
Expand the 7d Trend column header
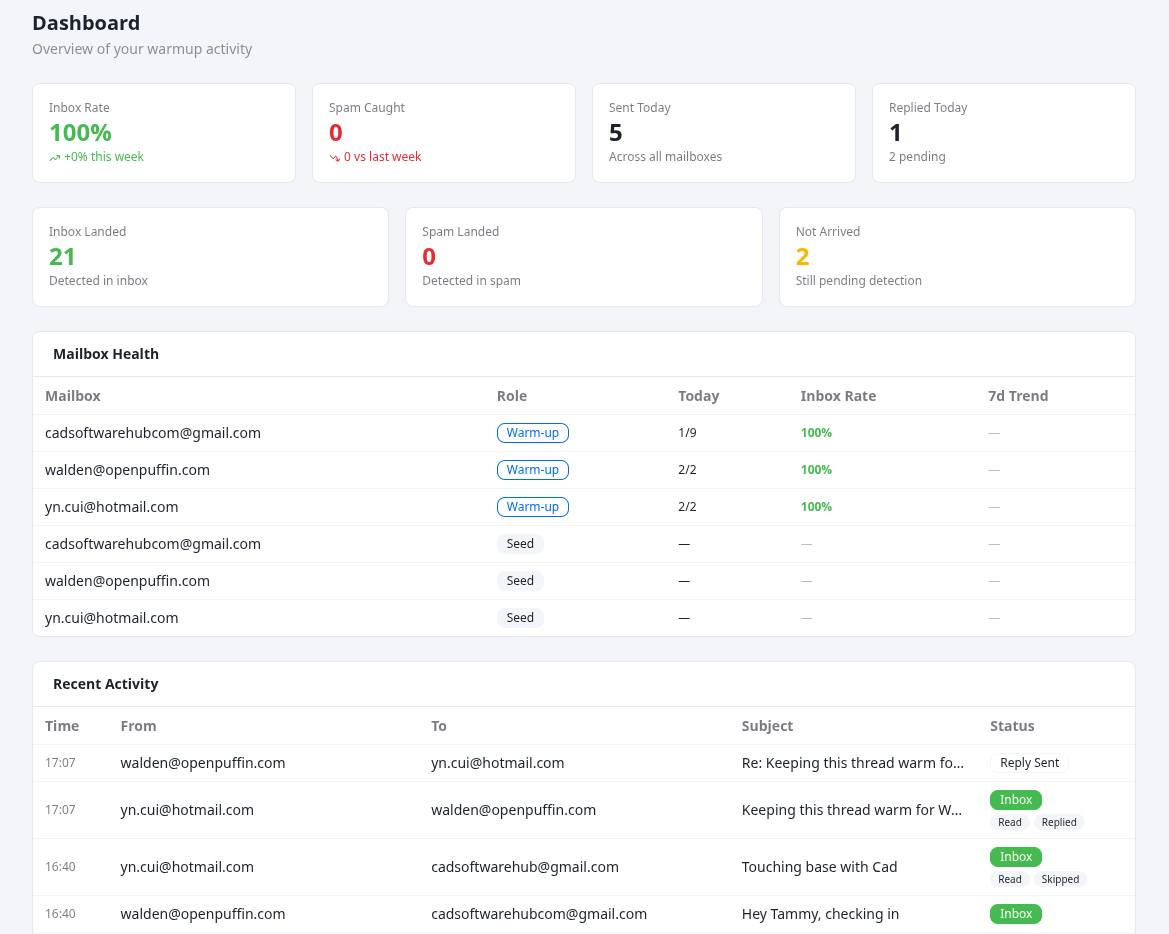(x=1018, y=395)
